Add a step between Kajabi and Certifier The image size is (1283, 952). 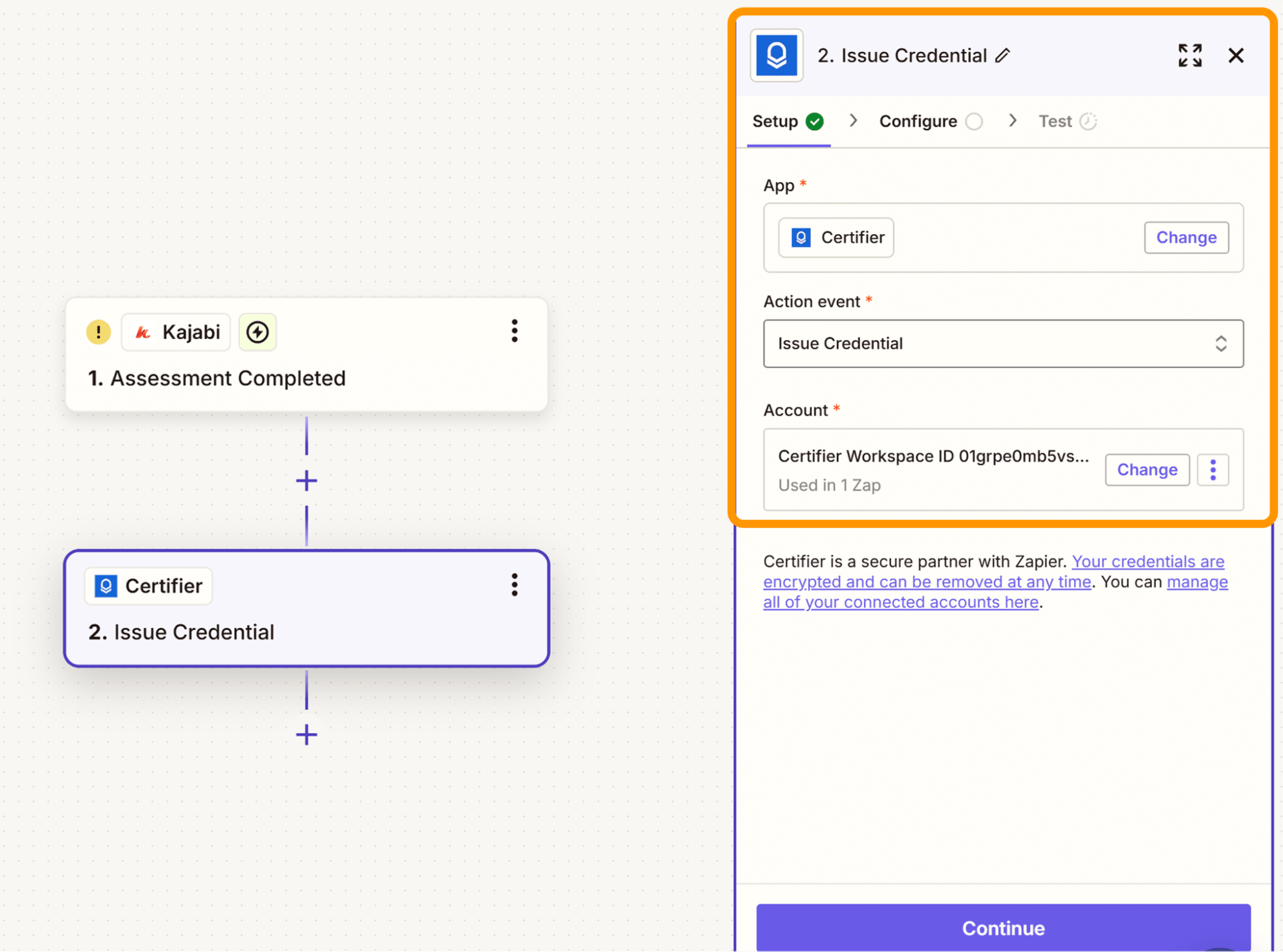tap(306, 480)
